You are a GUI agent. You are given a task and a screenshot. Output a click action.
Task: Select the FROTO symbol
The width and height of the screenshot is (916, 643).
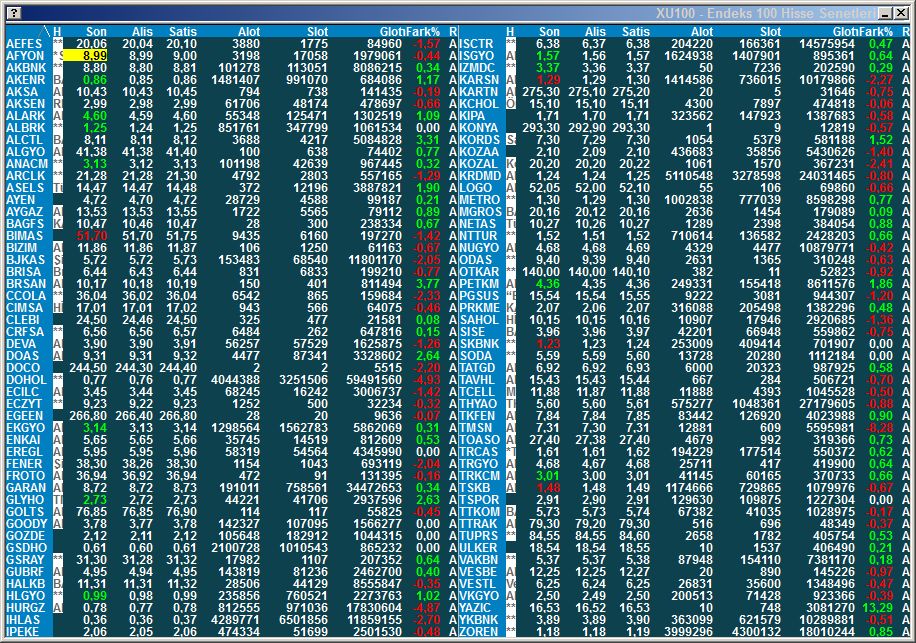point(25,475)
